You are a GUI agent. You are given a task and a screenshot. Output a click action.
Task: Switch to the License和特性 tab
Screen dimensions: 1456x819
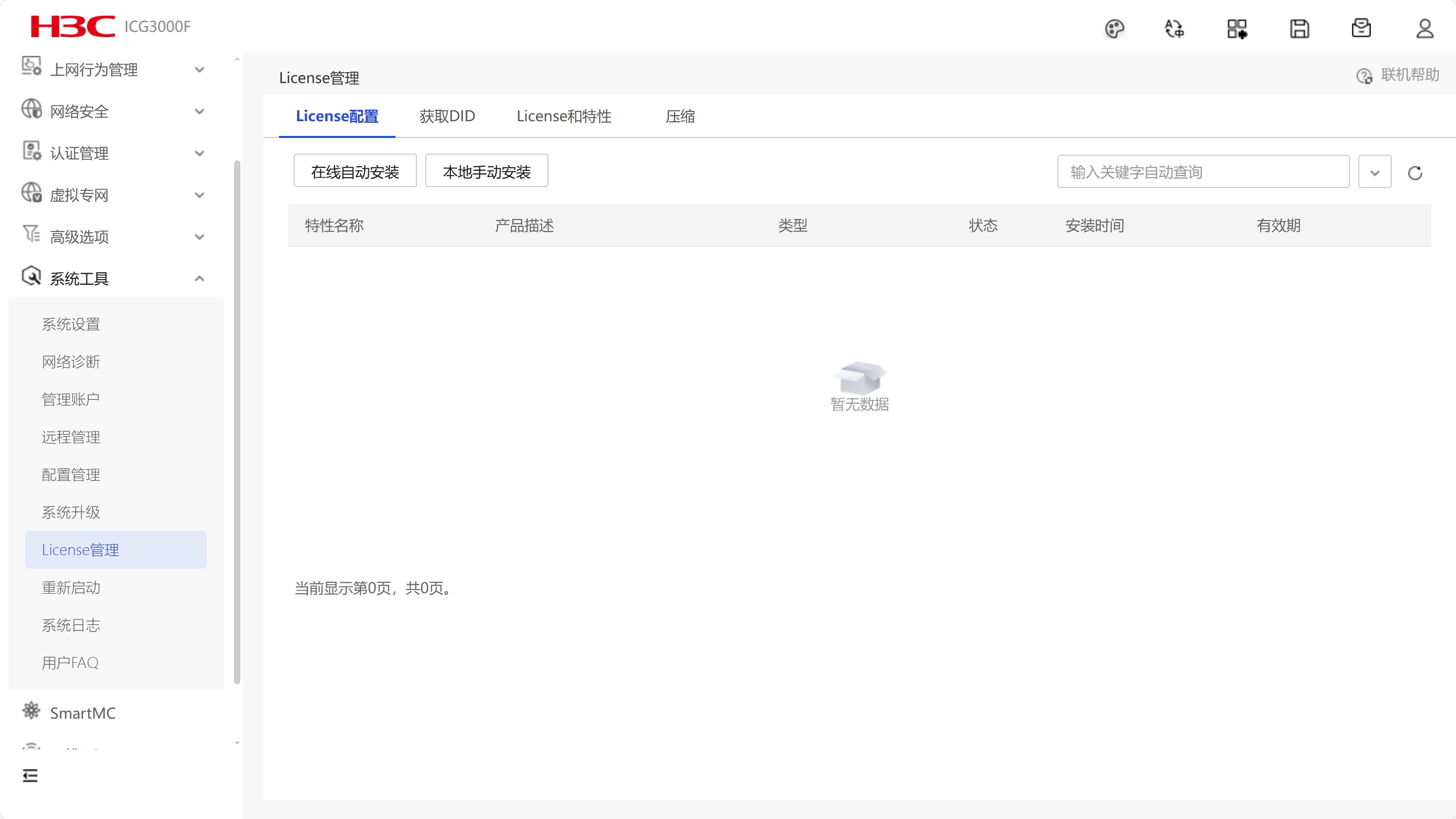(564, 116)
